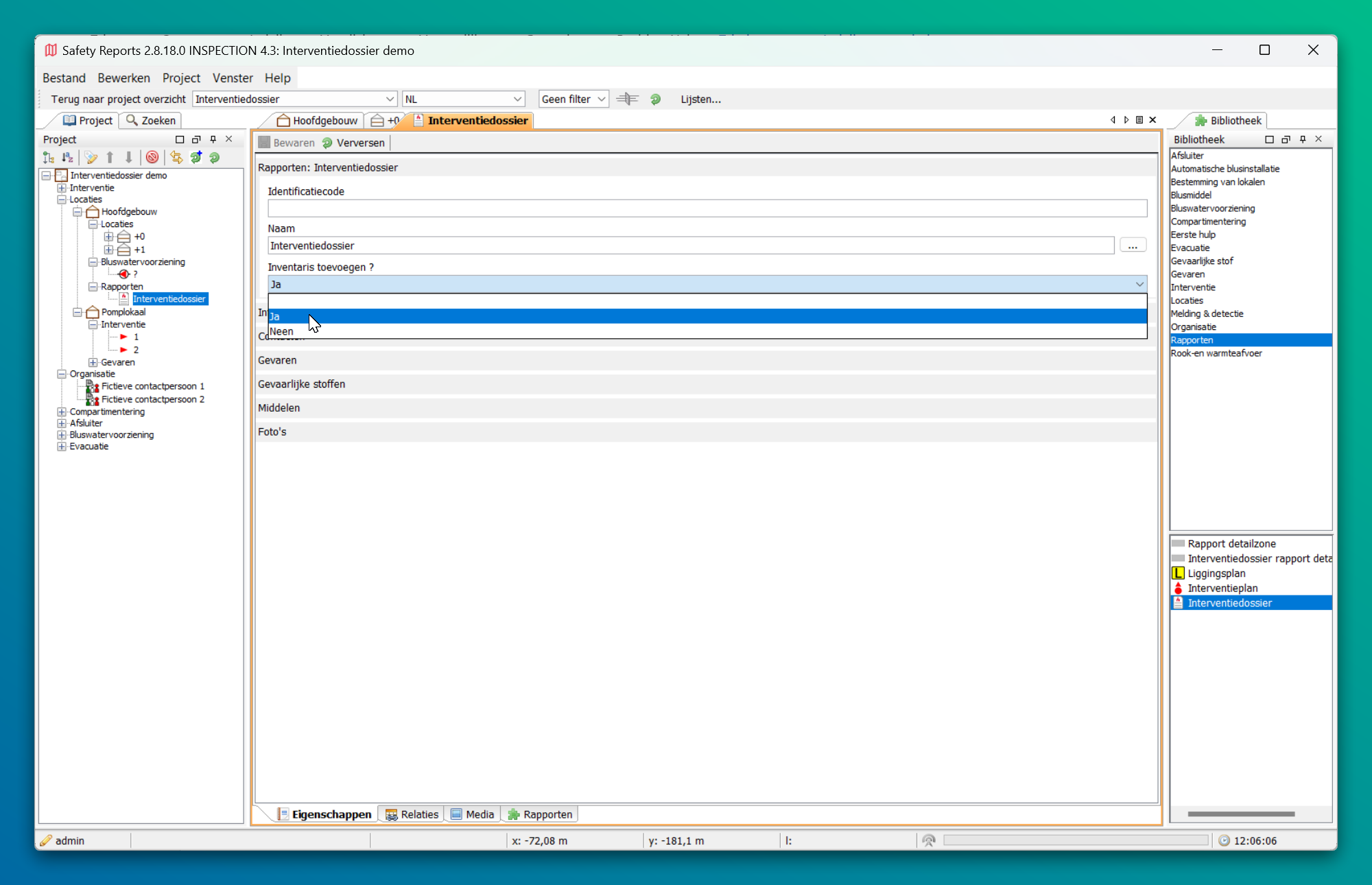Switch to the Relaties tab
The width and height of the screenshot is (1372, 885).
(412, 814)
